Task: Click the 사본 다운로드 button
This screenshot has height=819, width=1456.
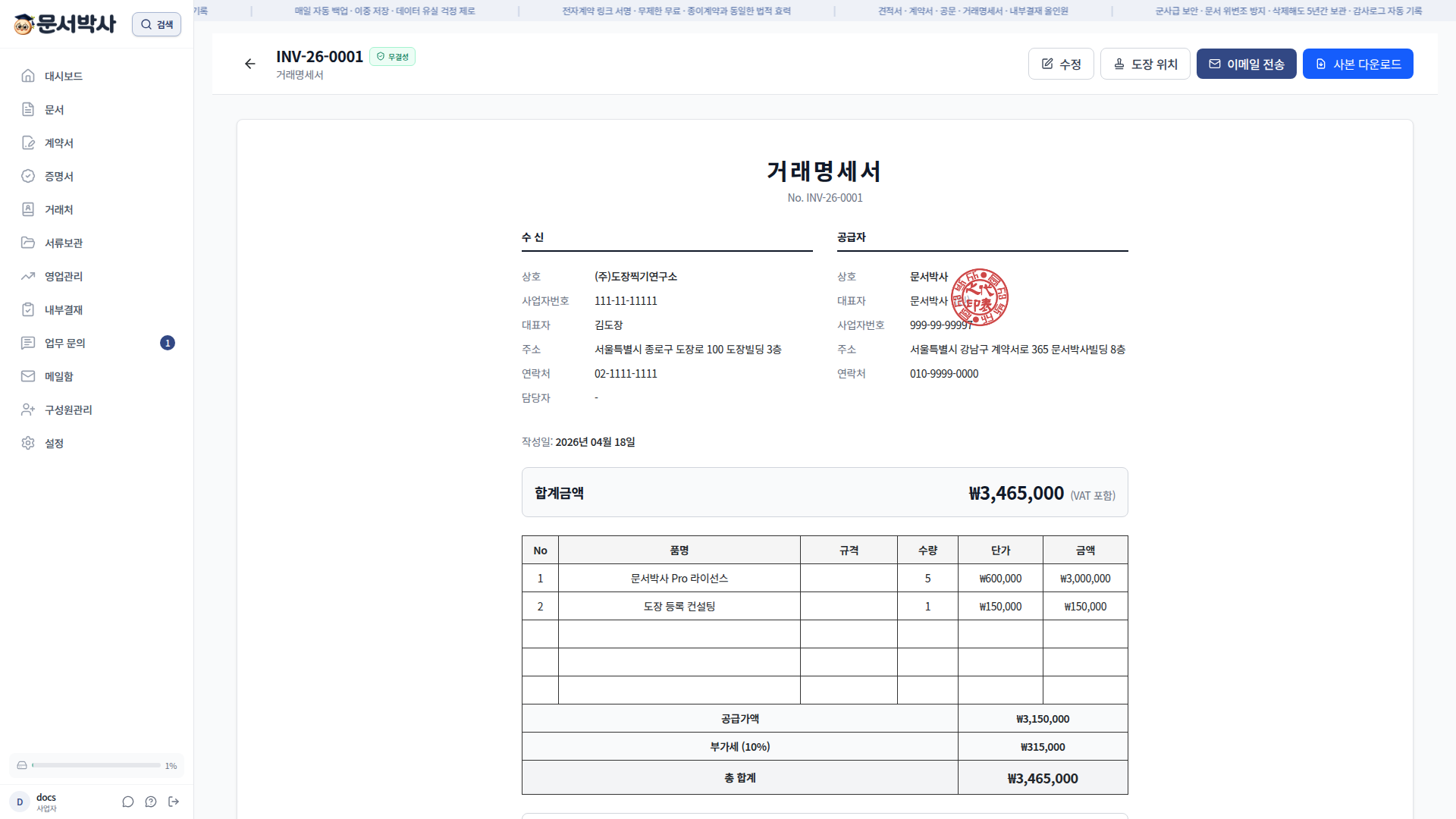Action: pos(1357,64)
